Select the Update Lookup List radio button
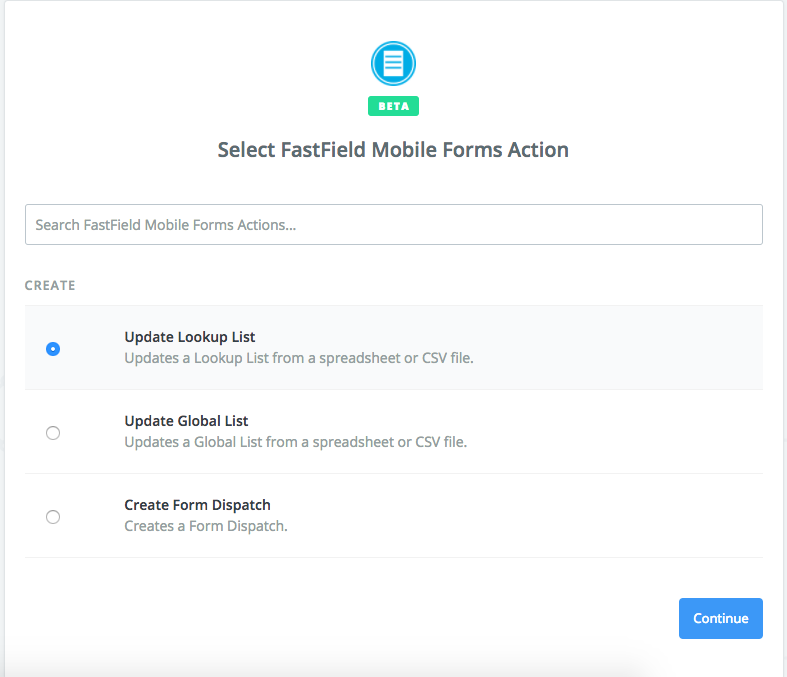Image resolution: width=787 pixels, height=677 pixels. [53, 349]
